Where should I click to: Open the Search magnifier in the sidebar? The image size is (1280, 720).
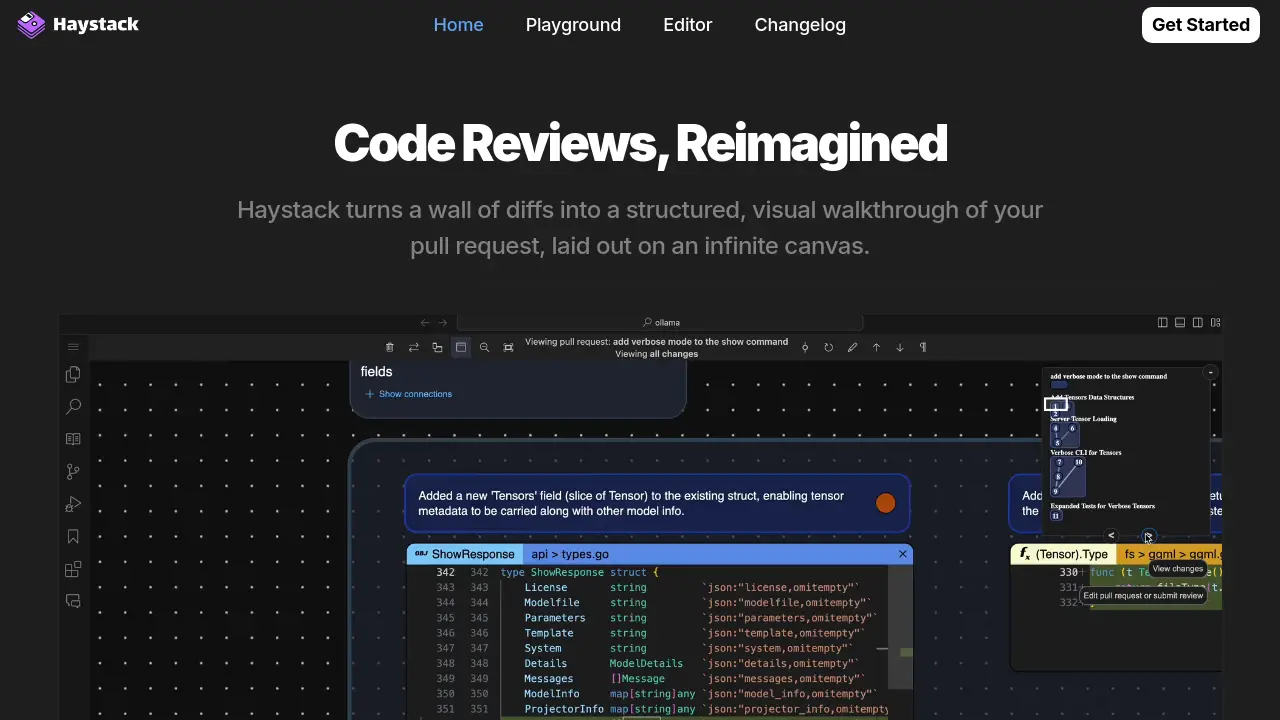point(73,407)
